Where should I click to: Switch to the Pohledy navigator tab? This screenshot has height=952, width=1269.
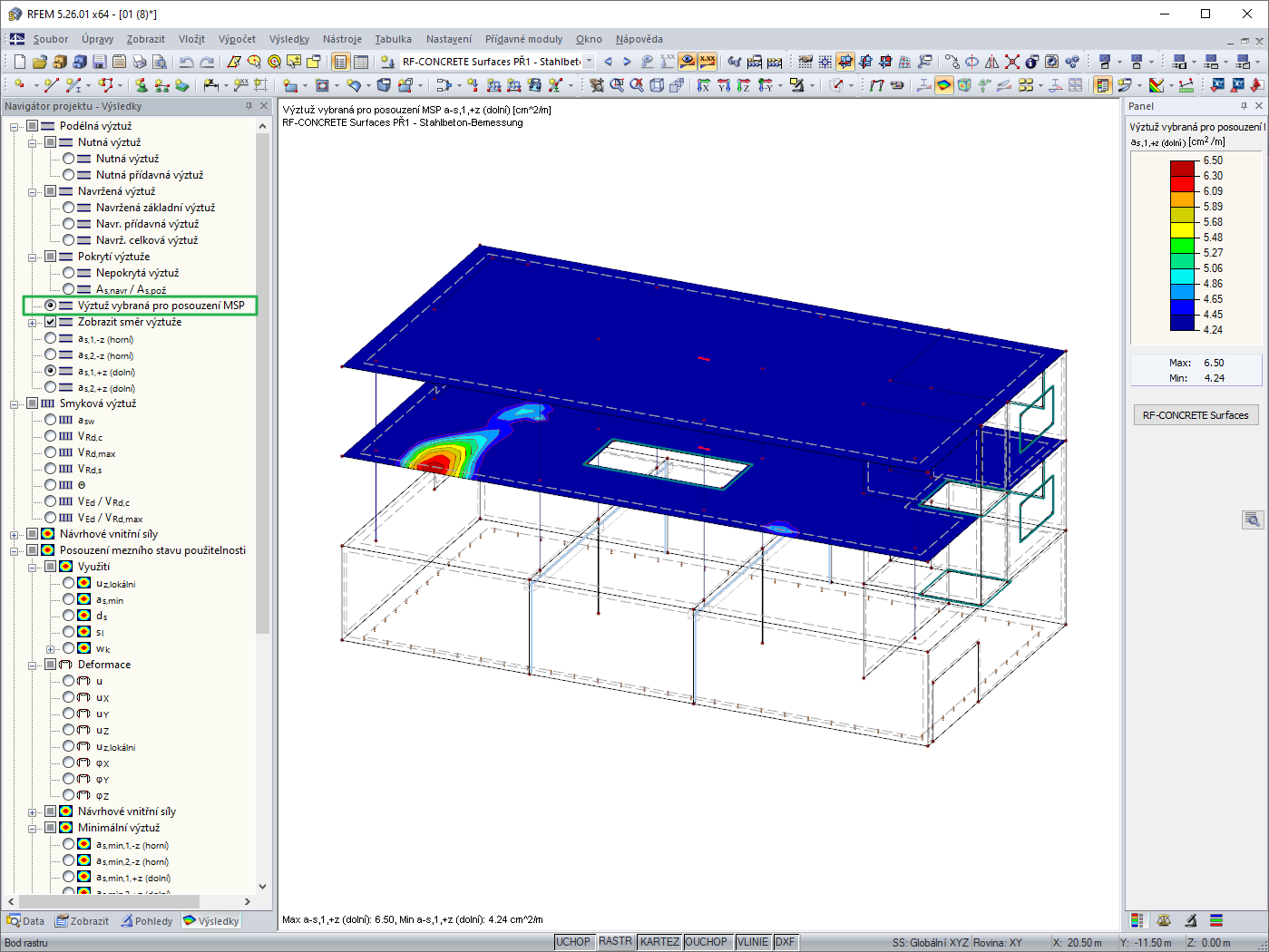click(x=147, y=920)
